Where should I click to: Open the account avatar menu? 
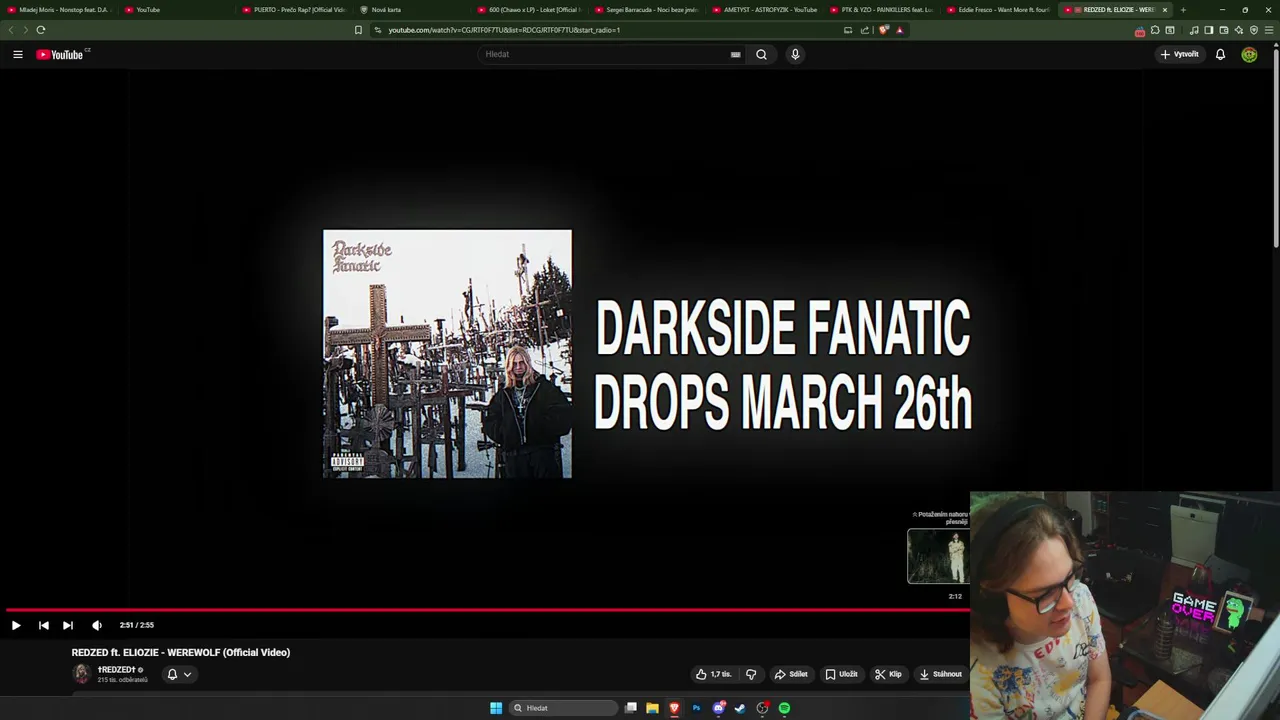pyautogui.click(x=1249, y=54)
